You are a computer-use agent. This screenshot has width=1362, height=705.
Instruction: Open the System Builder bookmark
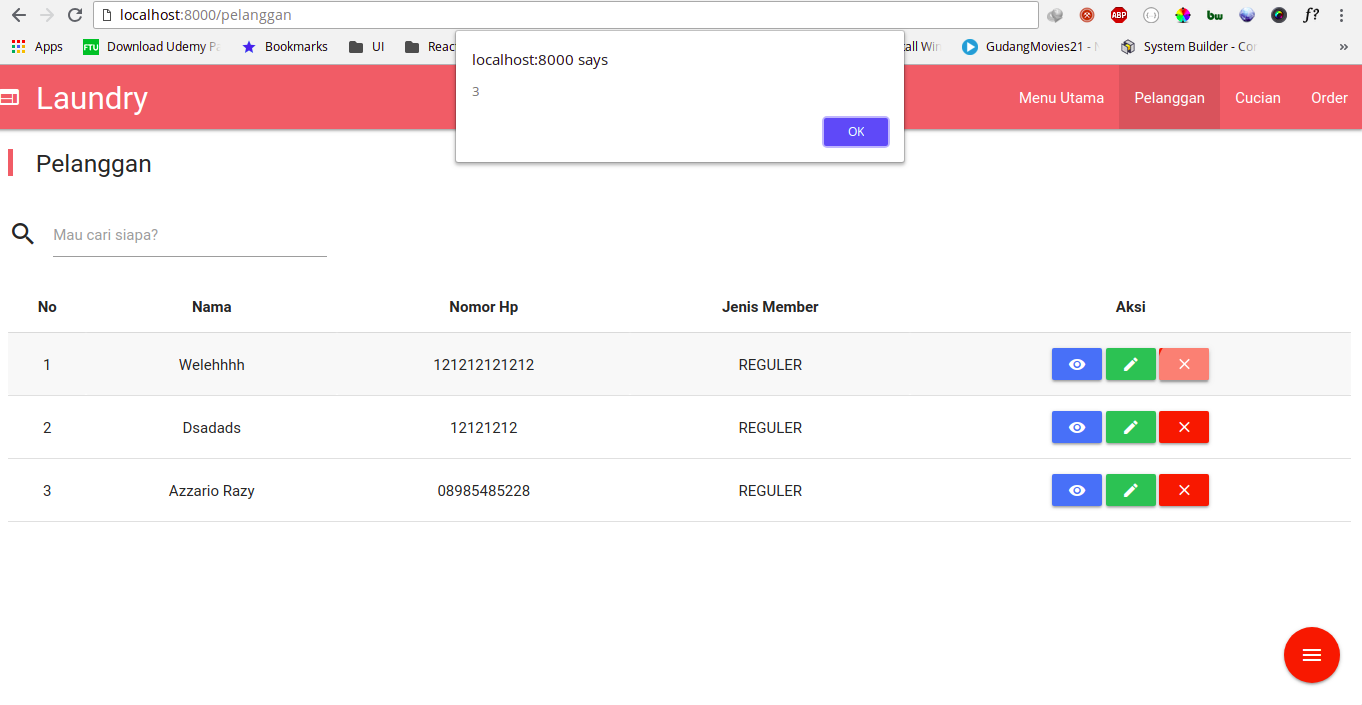[1188, 46]
